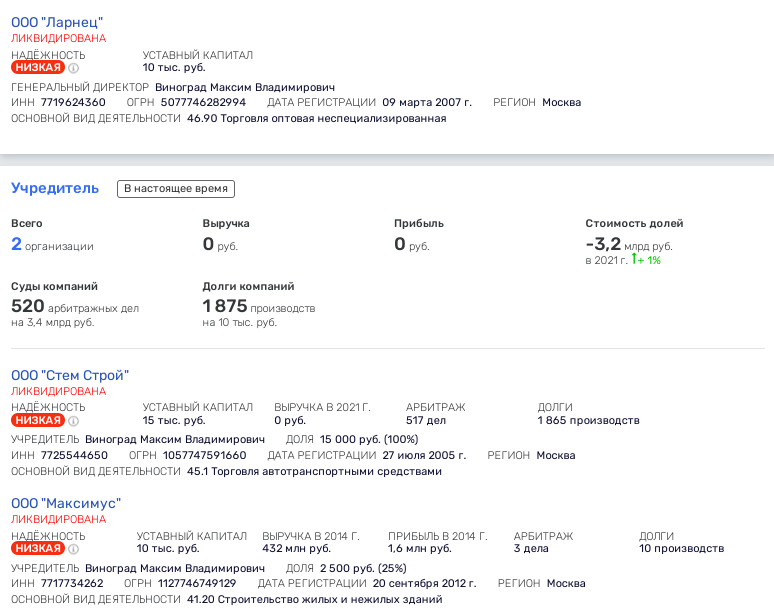This screenshot has height=609, width=774.
Task: Click "517 дел" arbitration value
Action: (x=426, y=420)
